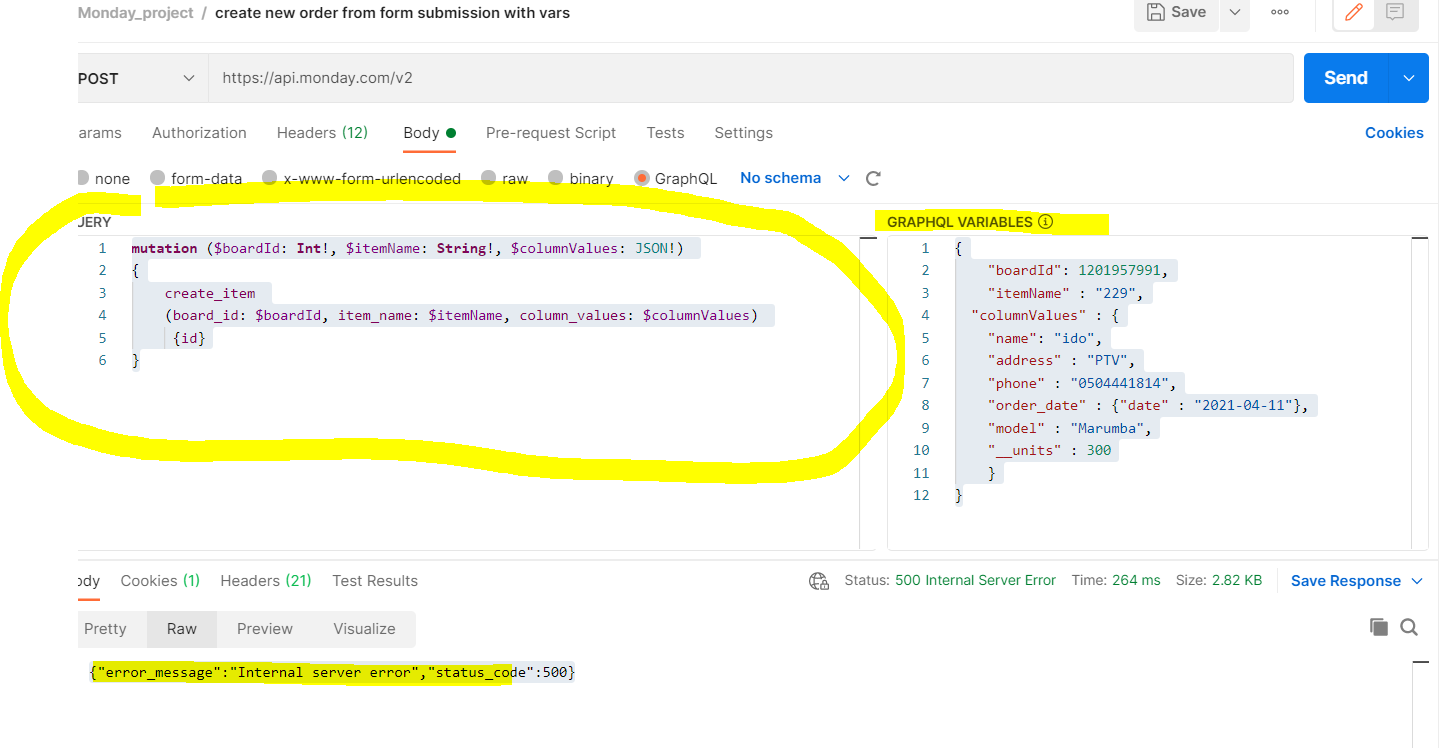Click the "name": "ido" line
Screen dimensions: 1449x748
pos(1044,338)
